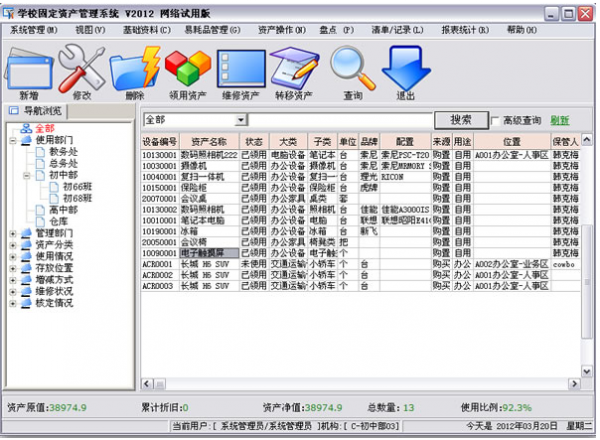Open 转移资产 notepad pencil icon
The height and width of the screenshot is (440, 600).
[294, 68]
